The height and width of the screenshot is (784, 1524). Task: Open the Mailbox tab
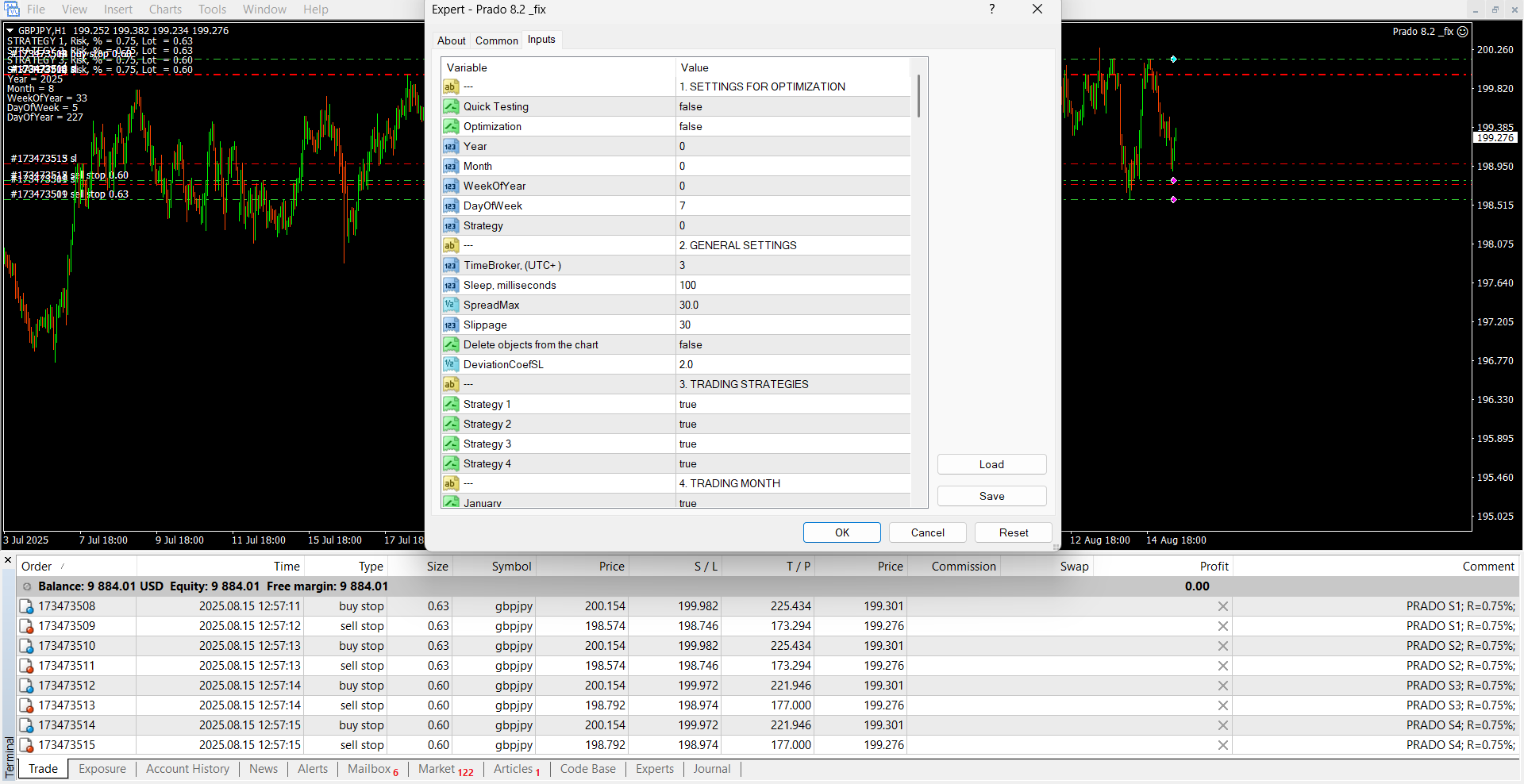coord(373,769)
